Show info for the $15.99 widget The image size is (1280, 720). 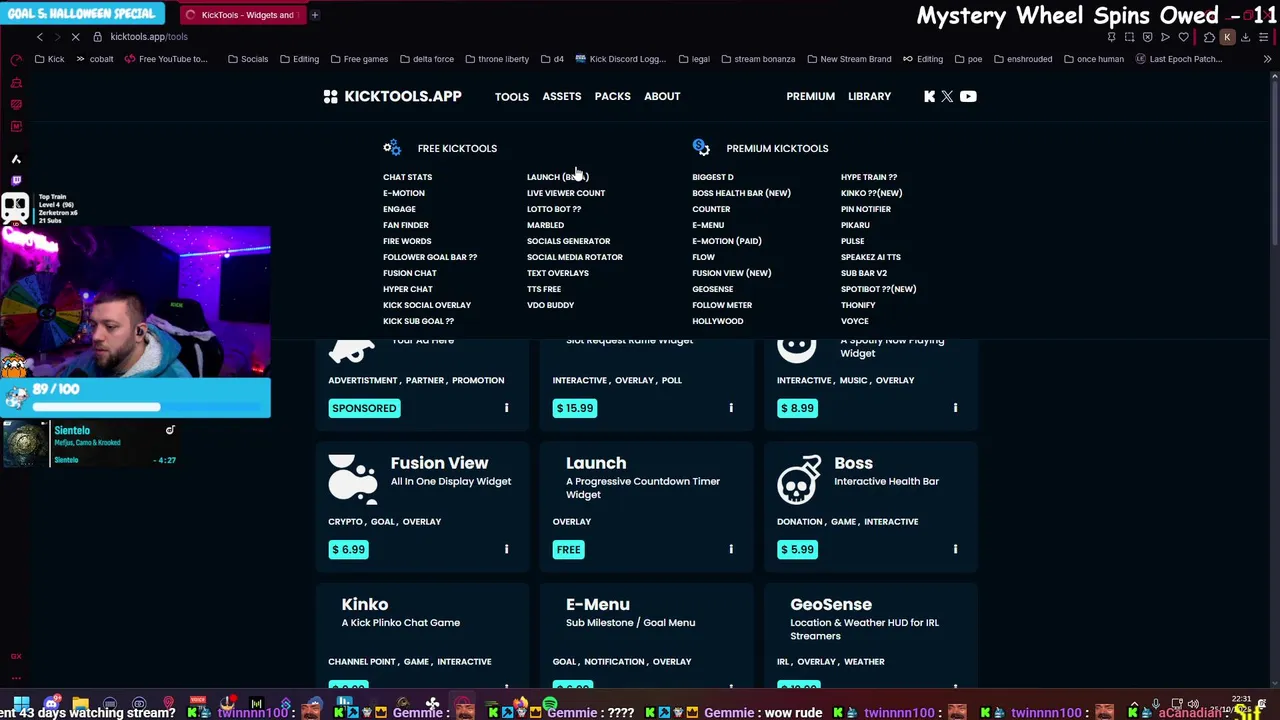tap(731, 408)
